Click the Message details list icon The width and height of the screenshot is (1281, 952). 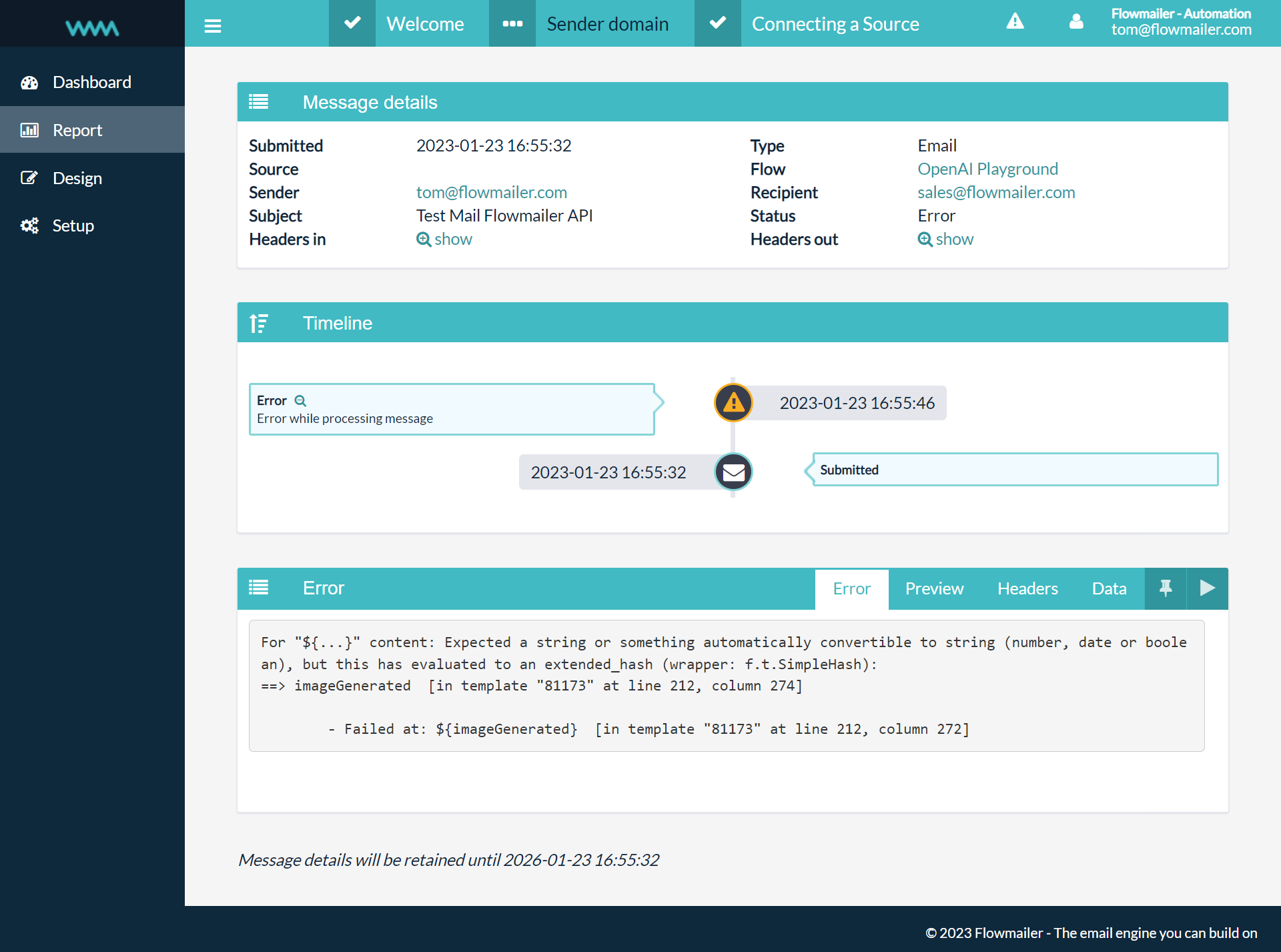click(258, 101)
